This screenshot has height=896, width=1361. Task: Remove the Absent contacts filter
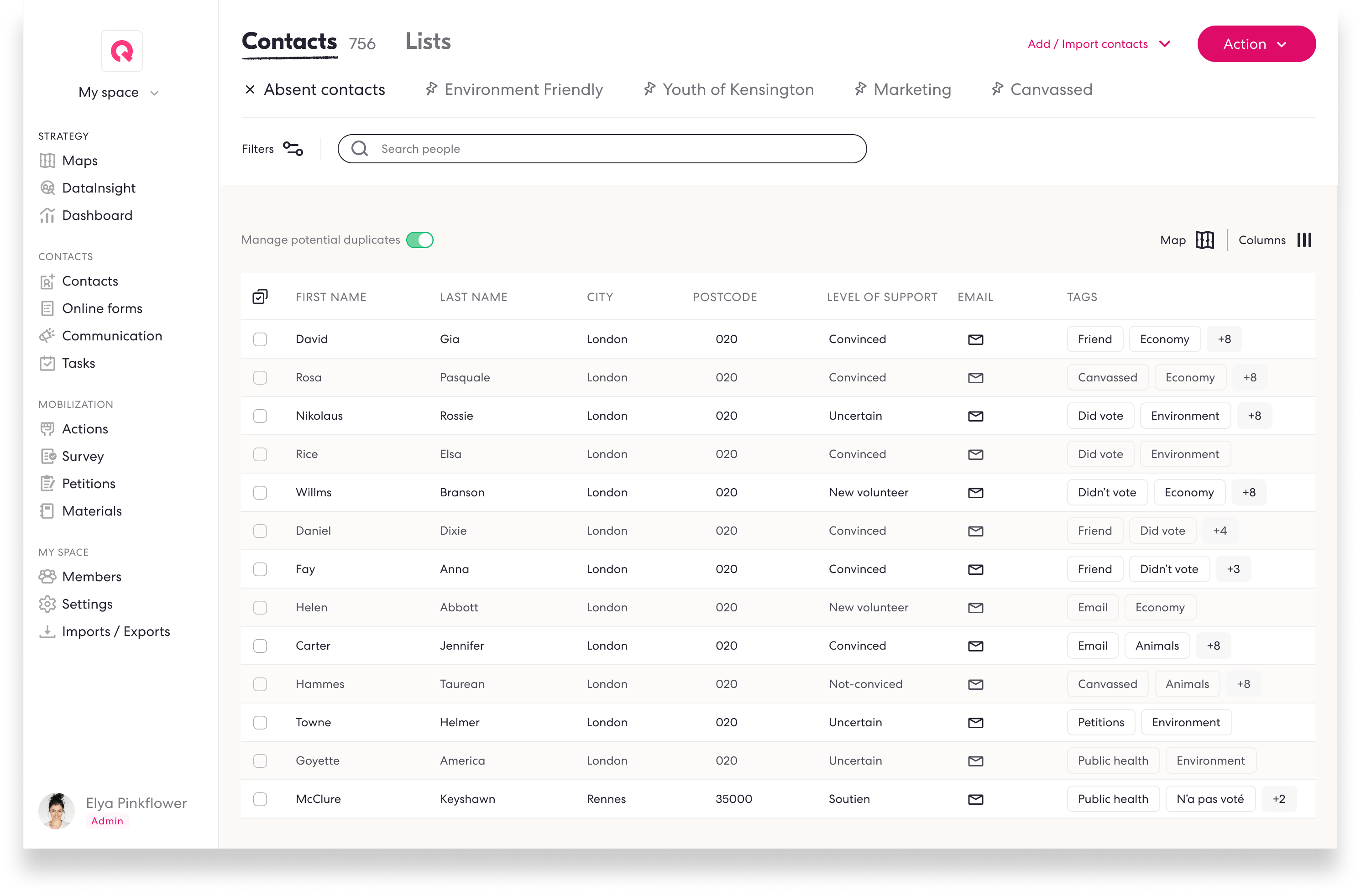pos(250,89)
